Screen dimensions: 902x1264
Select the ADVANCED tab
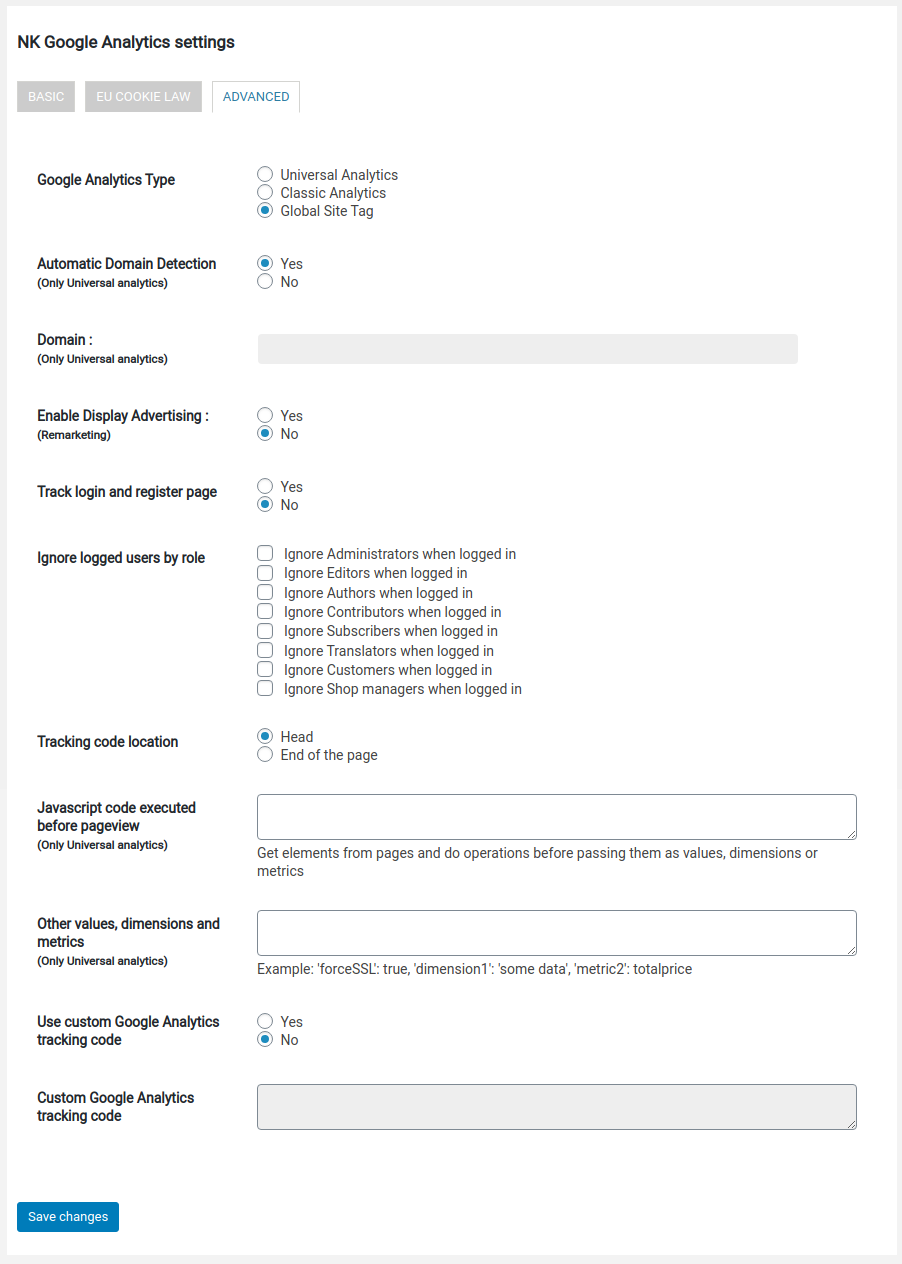click(256, 97)
